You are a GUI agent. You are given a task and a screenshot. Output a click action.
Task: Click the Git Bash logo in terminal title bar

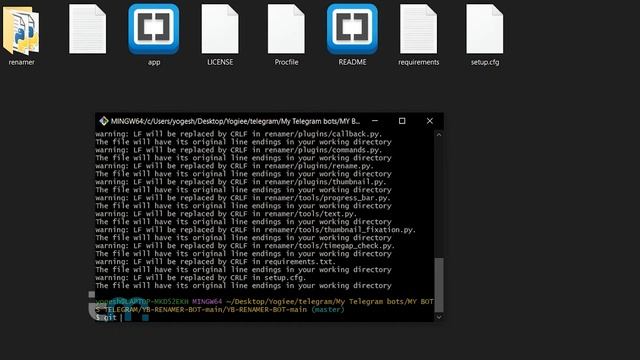coord(104,121)
